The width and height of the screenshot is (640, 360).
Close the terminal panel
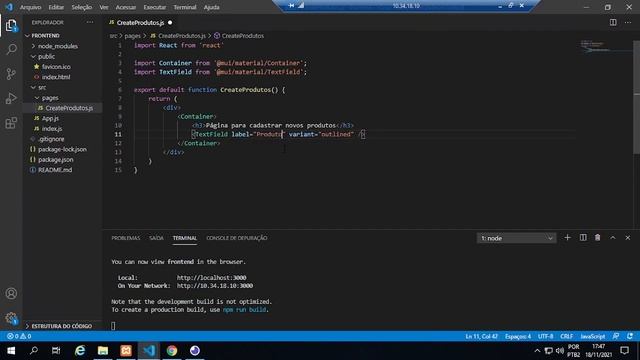[x=628, y=238]
